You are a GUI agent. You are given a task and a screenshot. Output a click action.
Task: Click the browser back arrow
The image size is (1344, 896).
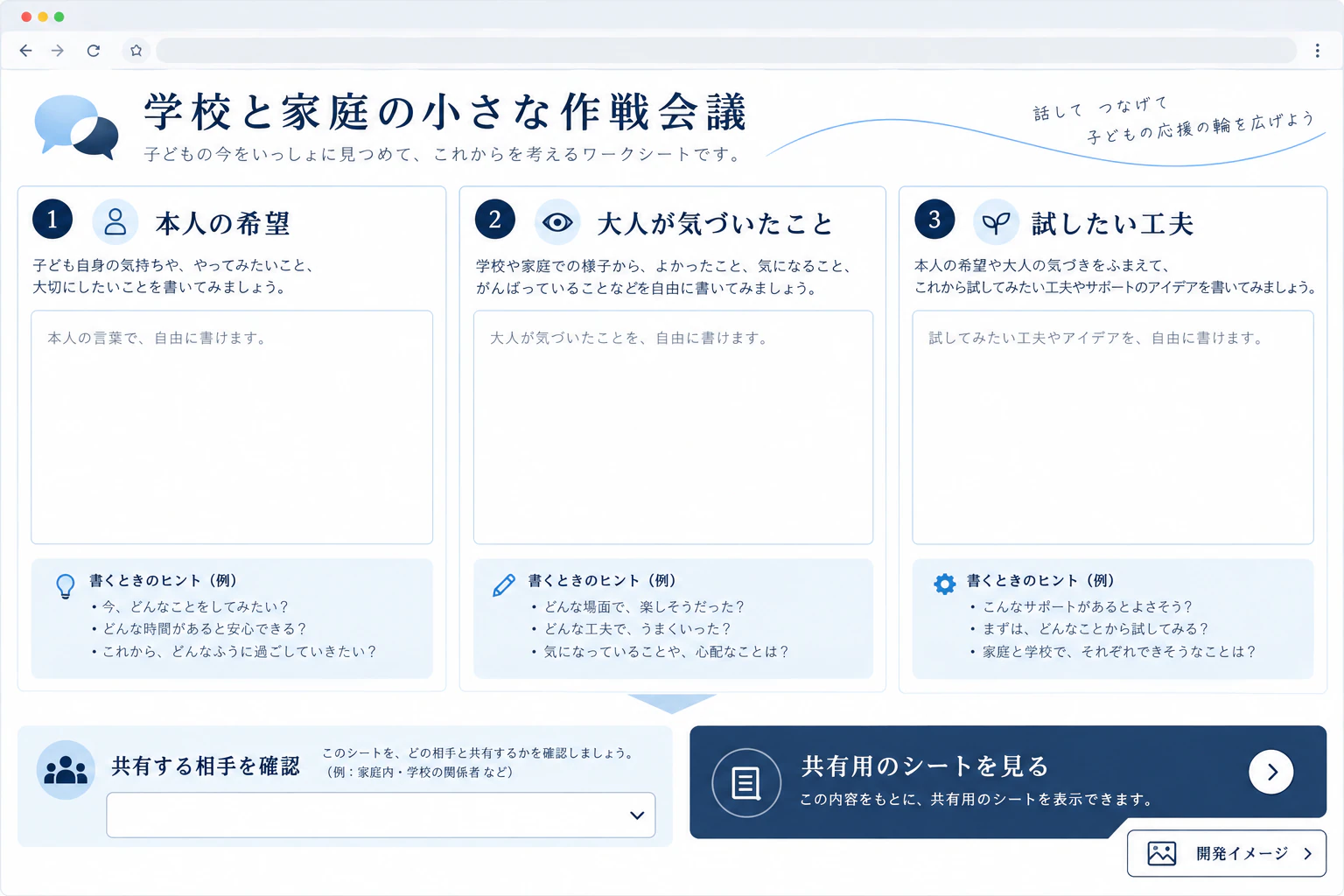(x=25, y=51)
